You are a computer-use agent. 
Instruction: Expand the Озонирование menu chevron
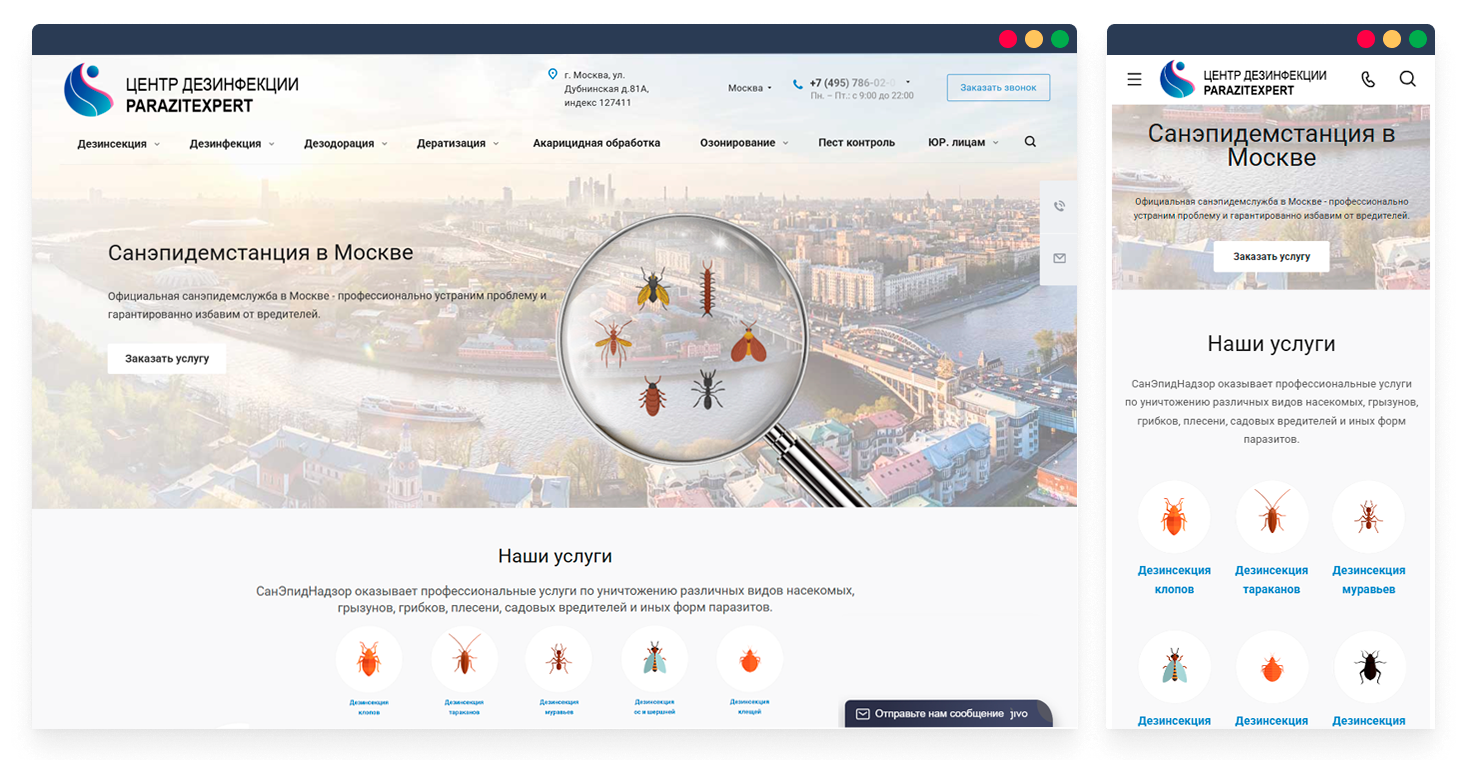785,144
